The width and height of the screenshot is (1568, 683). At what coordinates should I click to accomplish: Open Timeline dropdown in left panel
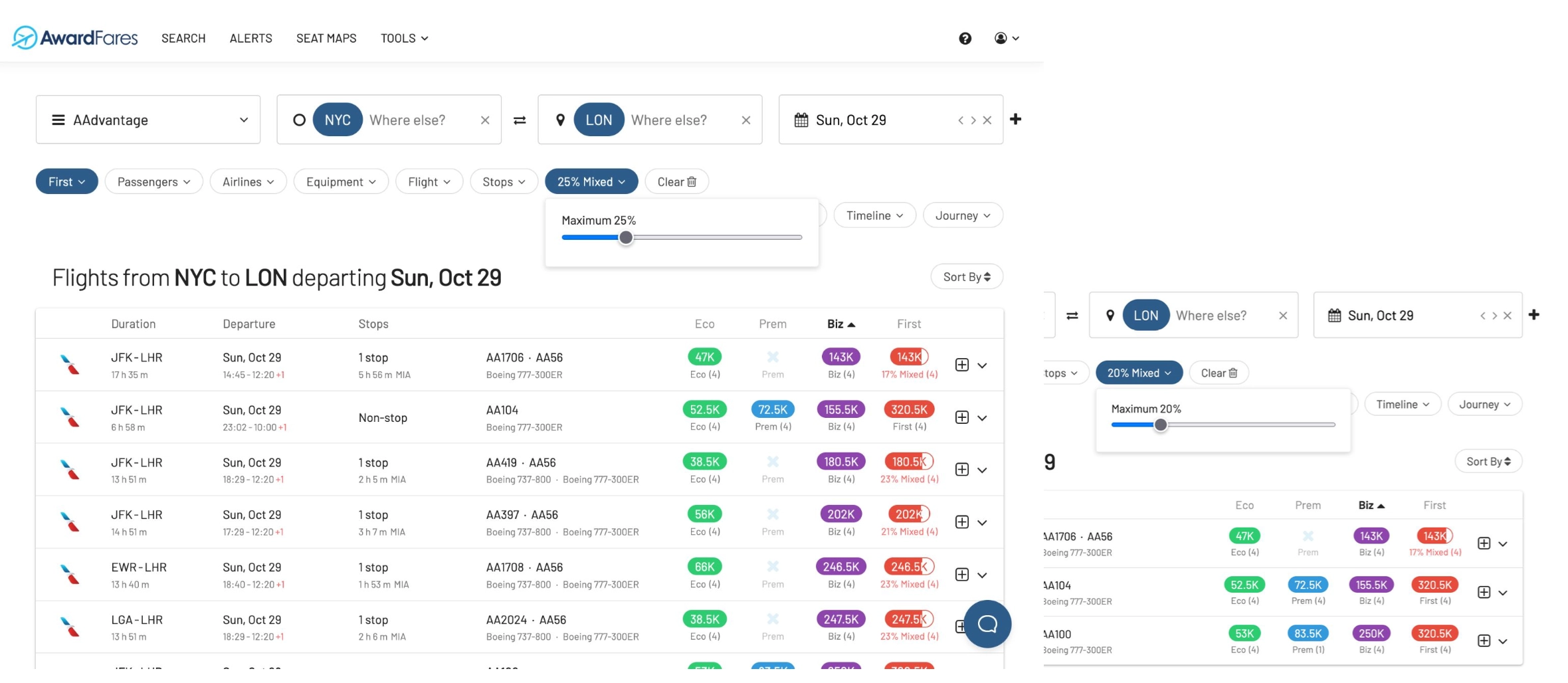[x=874, y=215]
